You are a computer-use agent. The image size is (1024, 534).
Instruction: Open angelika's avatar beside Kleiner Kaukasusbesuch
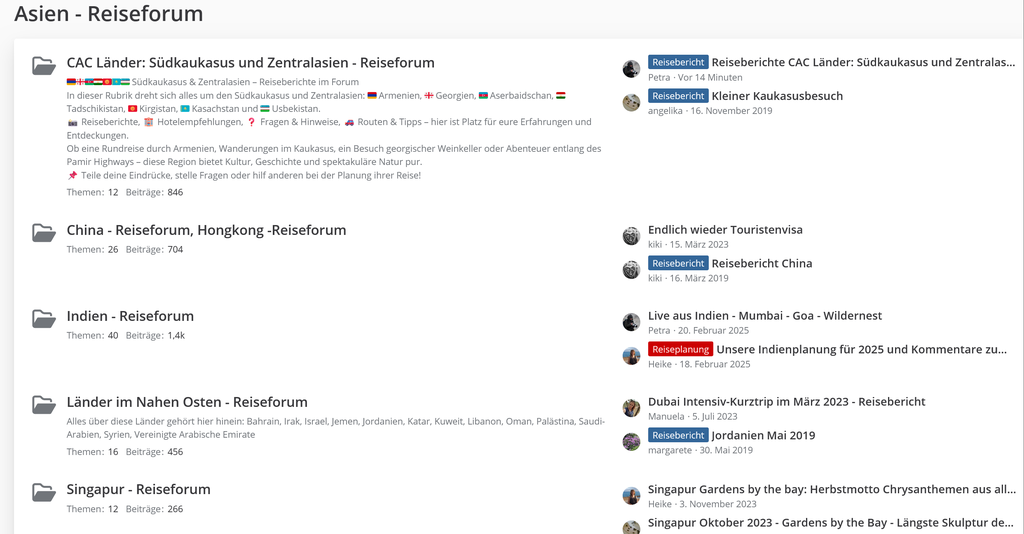(x=631, y=103)
